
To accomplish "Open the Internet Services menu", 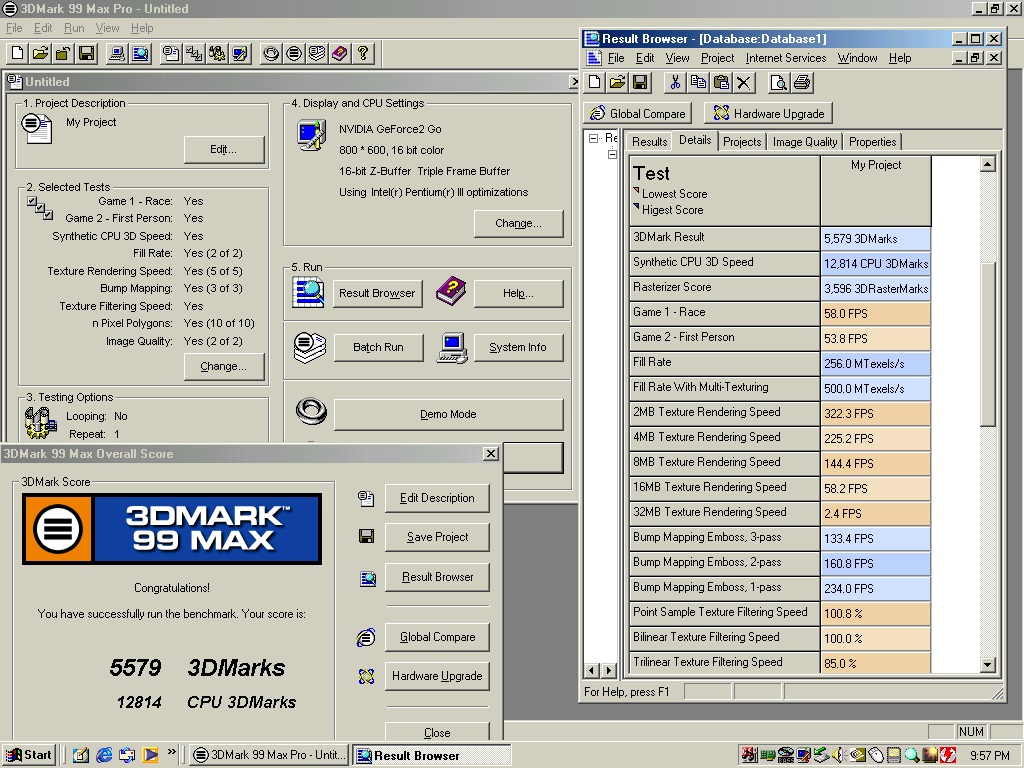I will 786,58.
